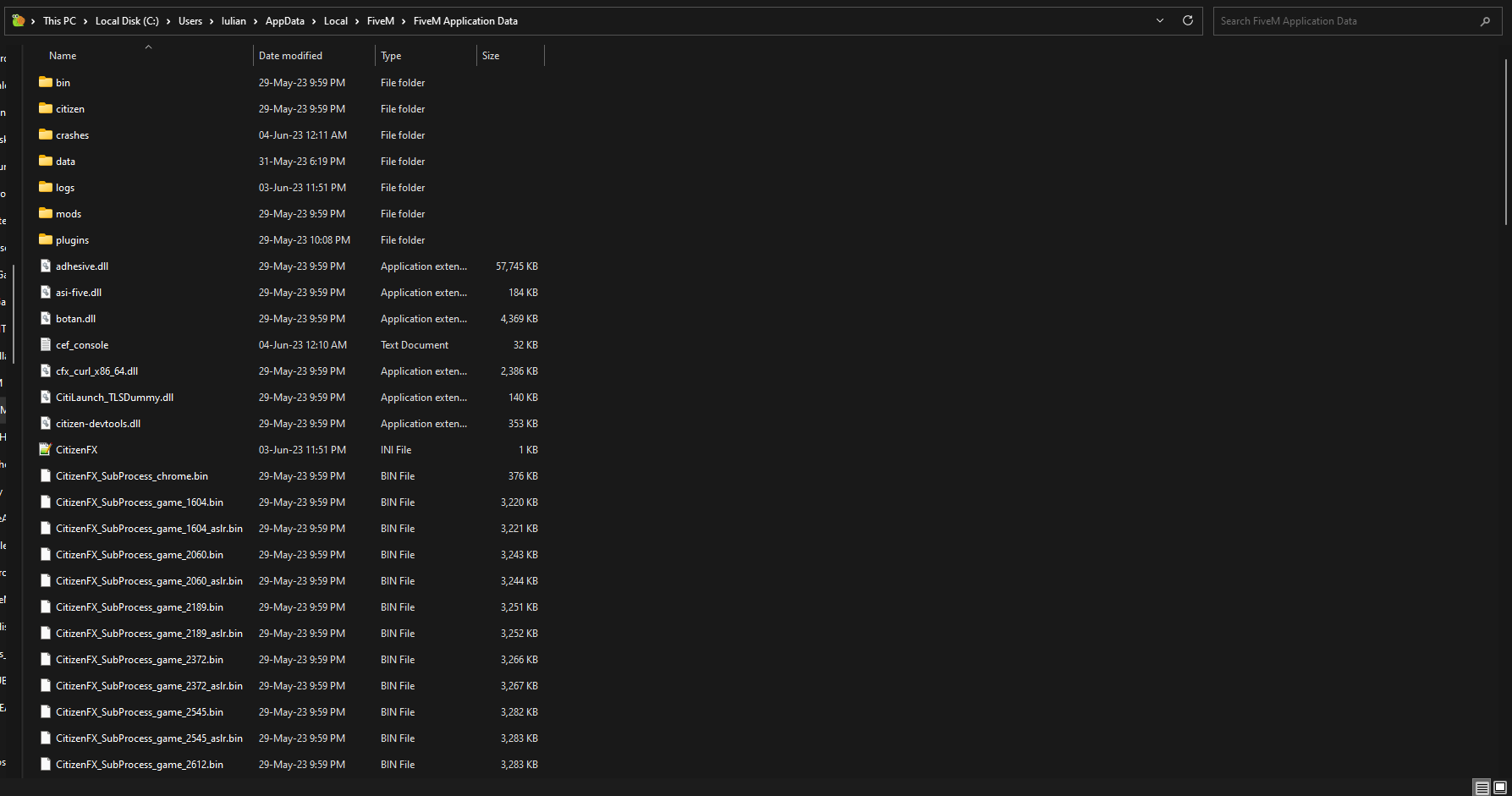Sort files by Date modified column
The image size is (1512, 796).
click(290, 56)
